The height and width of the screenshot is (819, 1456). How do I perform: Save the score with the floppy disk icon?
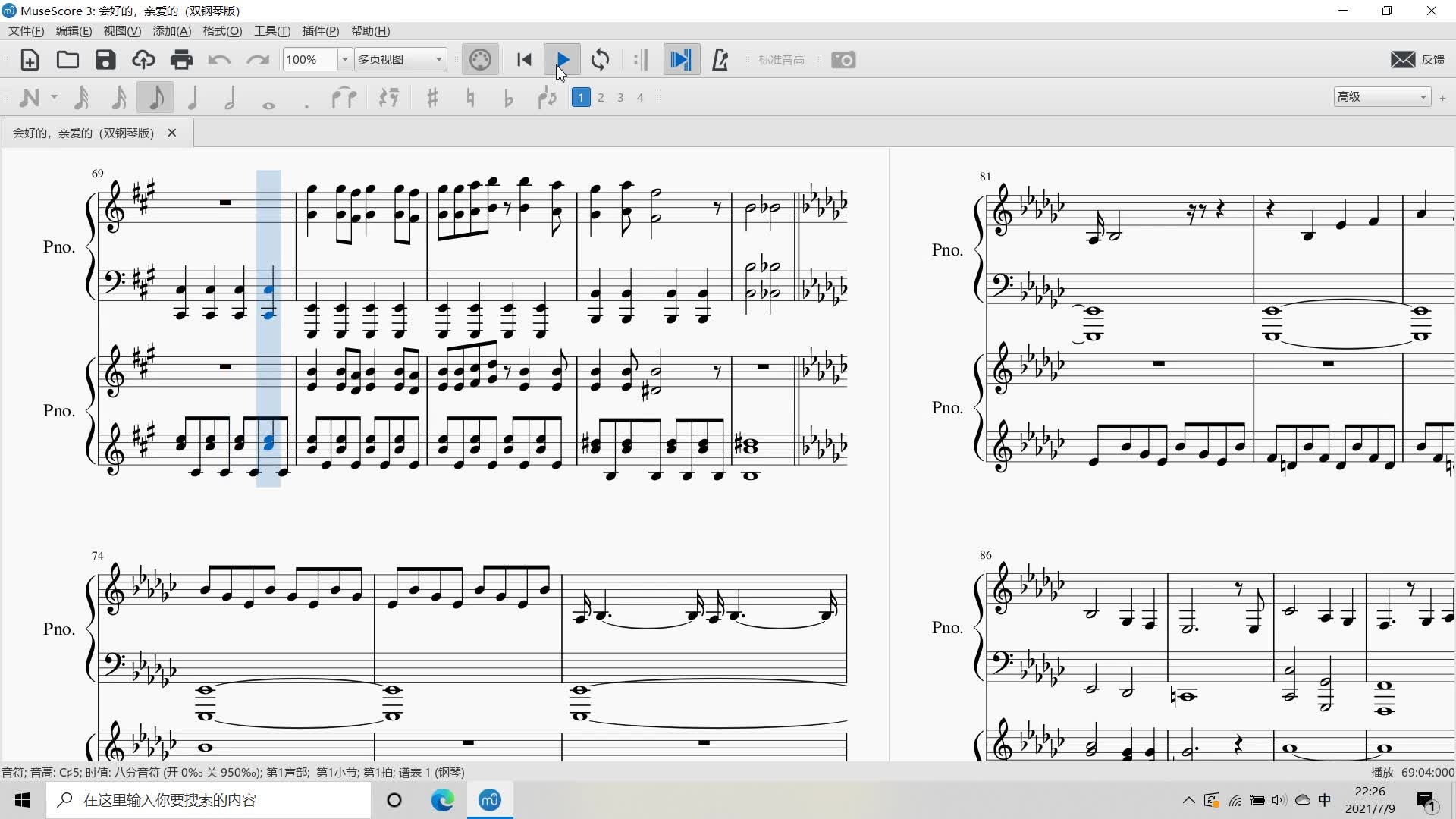[105, 60]
